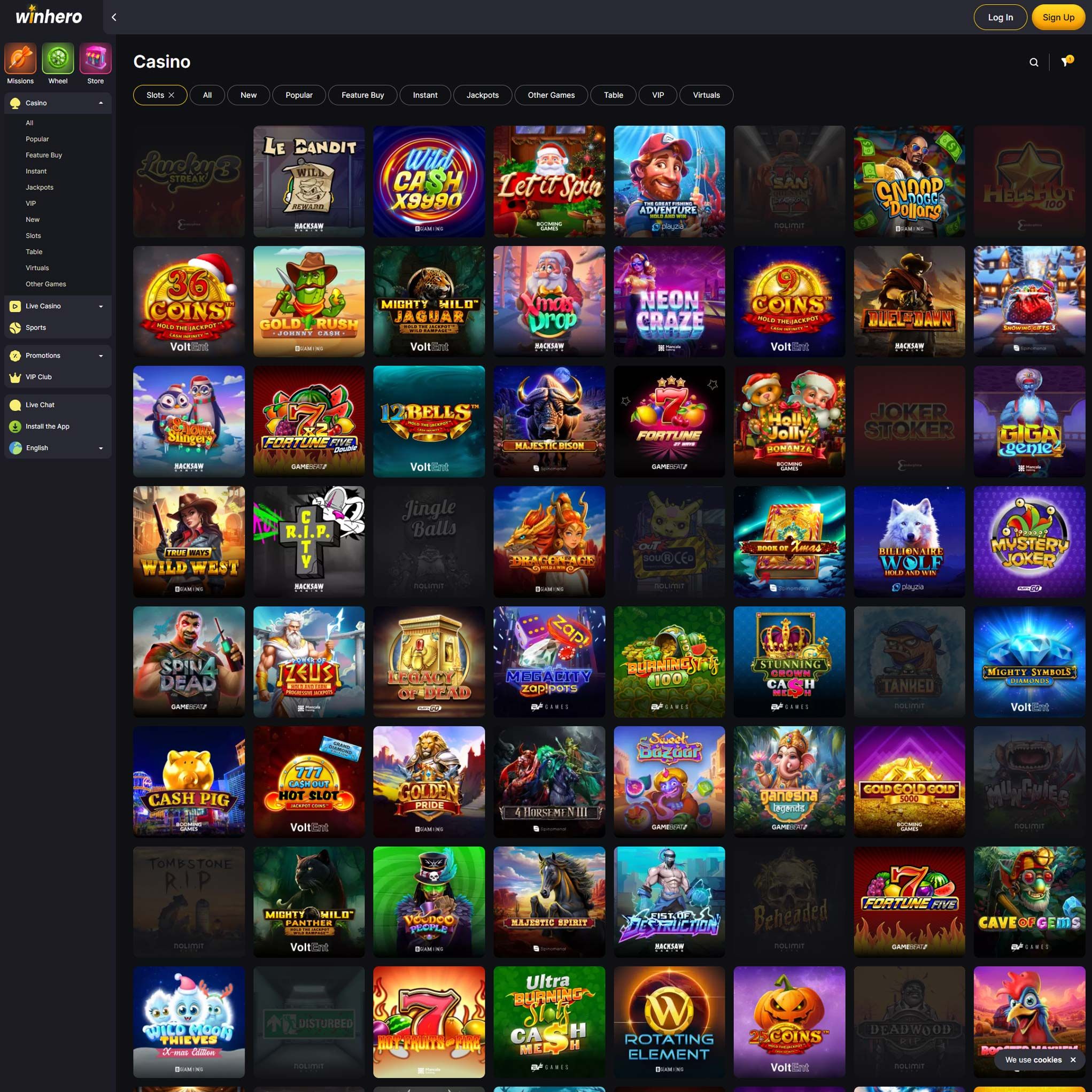Open Neon Craze game thumbnail
The width and height of the screenshot is (1092, 1092).
click(x=669, y=301)
